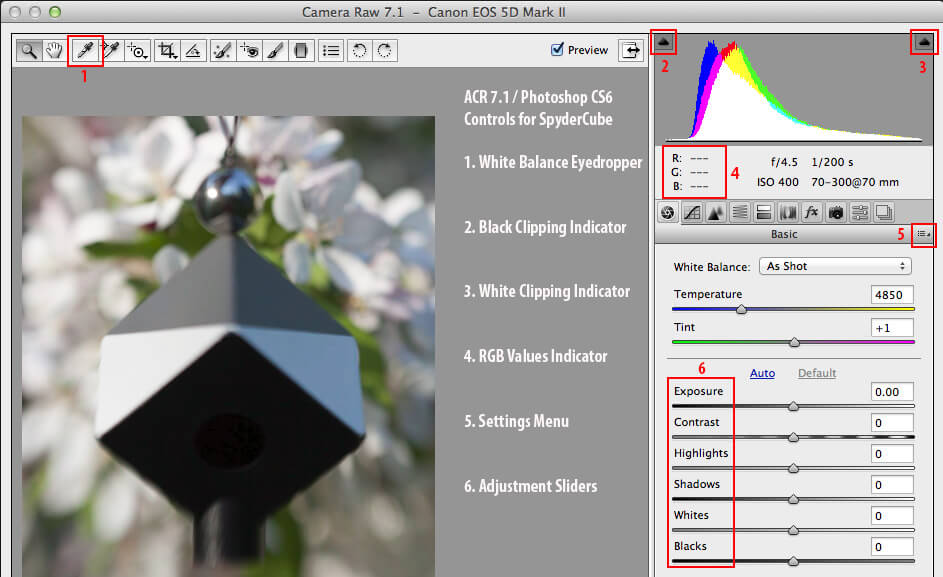Switch to the Camera Calibration tab
Screen dimensions: 943x577
[x=835, y=212]
